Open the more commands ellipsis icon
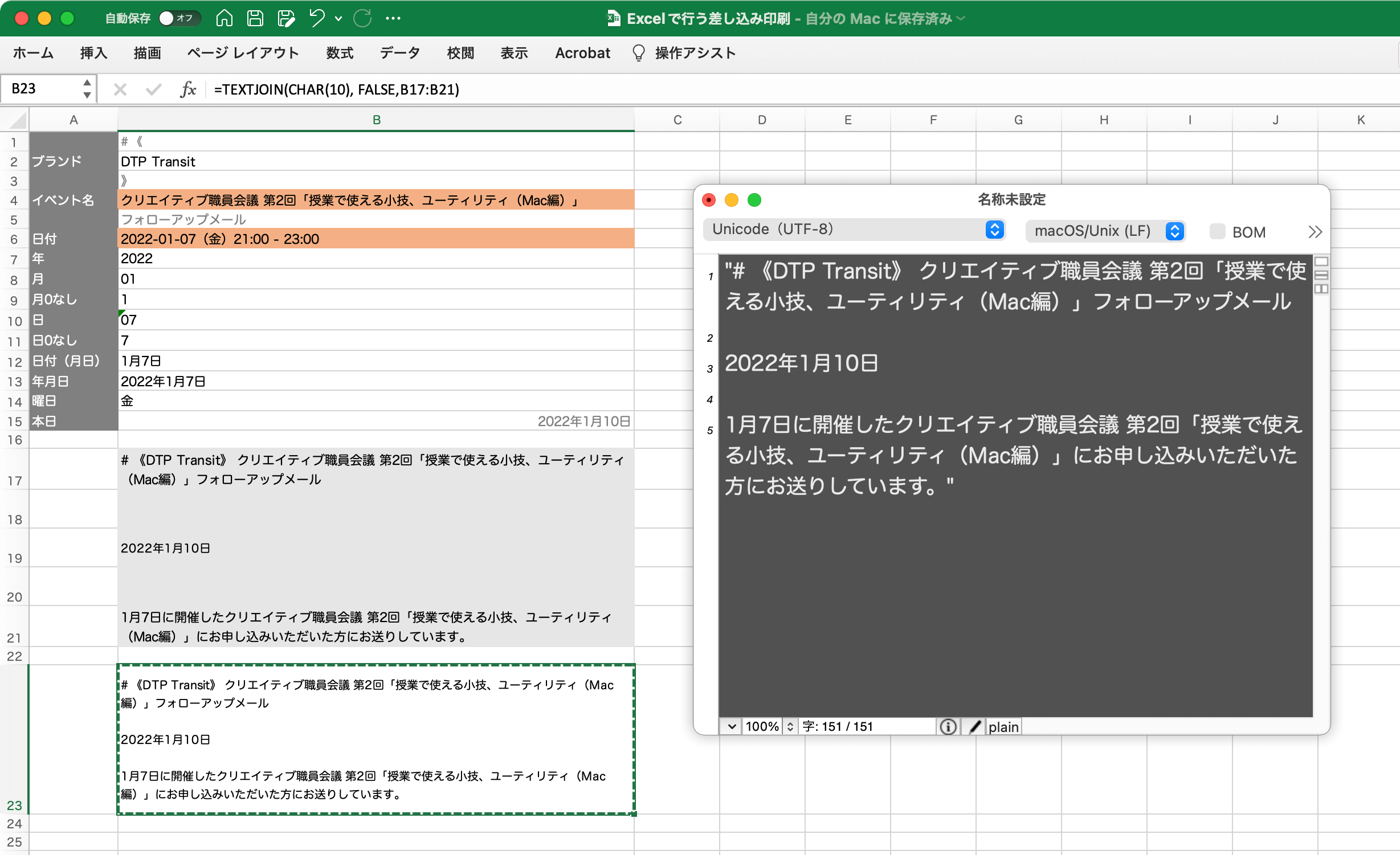This screenshot has width=1400, height=855. coord(393,19)
